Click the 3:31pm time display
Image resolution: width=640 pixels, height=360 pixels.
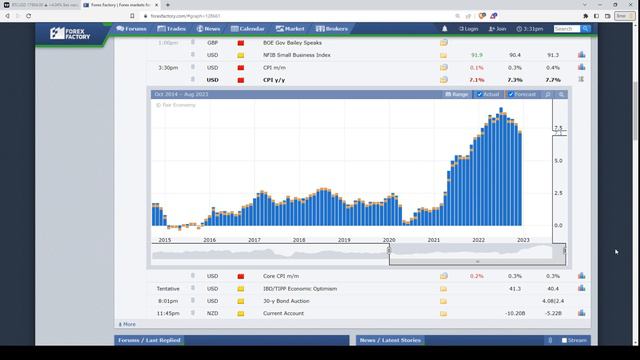(530, 29)
